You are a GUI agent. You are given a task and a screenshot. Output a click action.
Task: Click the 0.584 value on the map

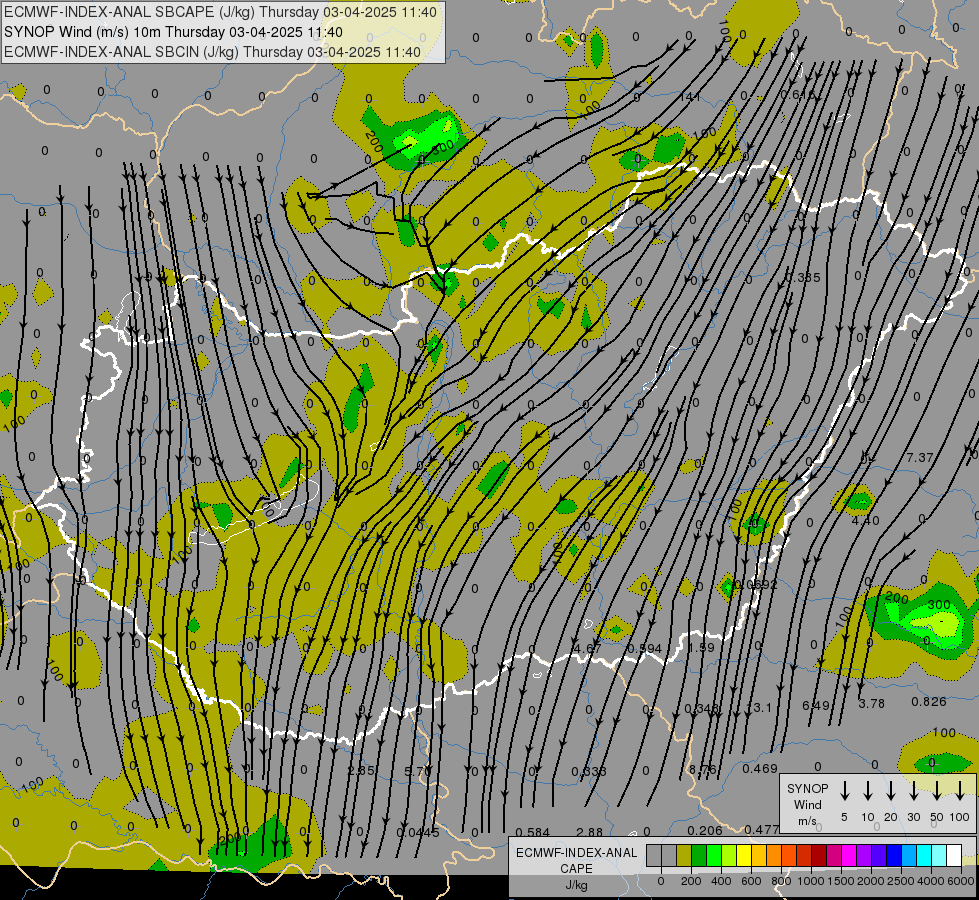(533, 832)
